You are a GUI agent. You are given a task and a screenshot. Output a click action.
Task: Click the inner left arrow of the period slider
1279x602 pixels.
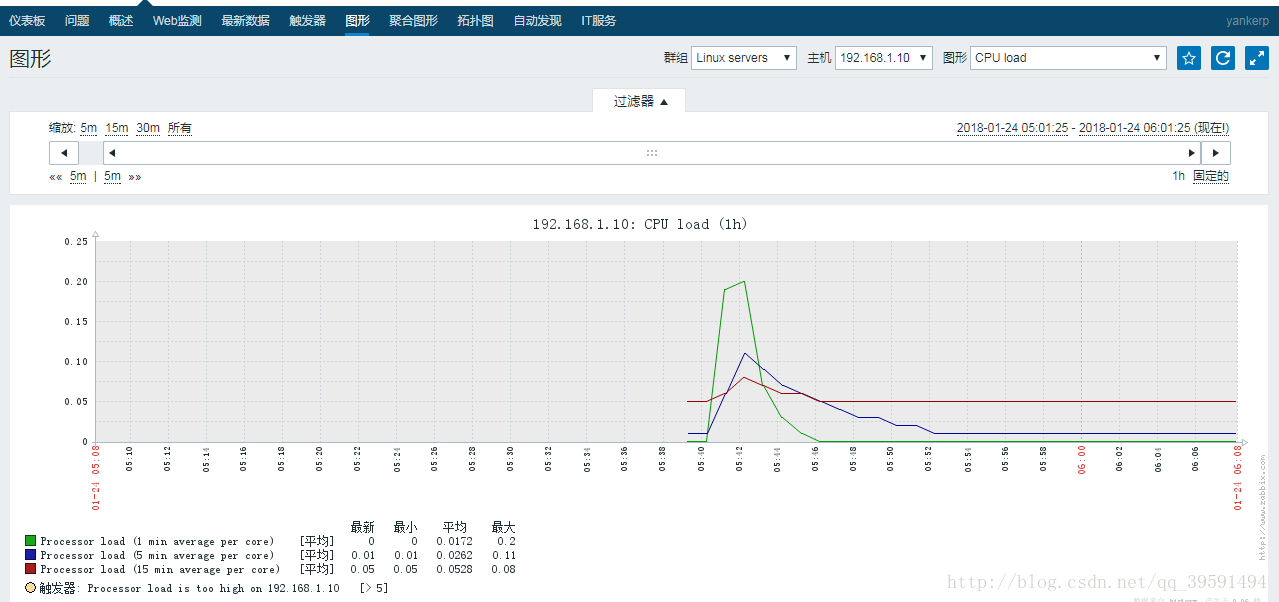click(x=111, y=152)
